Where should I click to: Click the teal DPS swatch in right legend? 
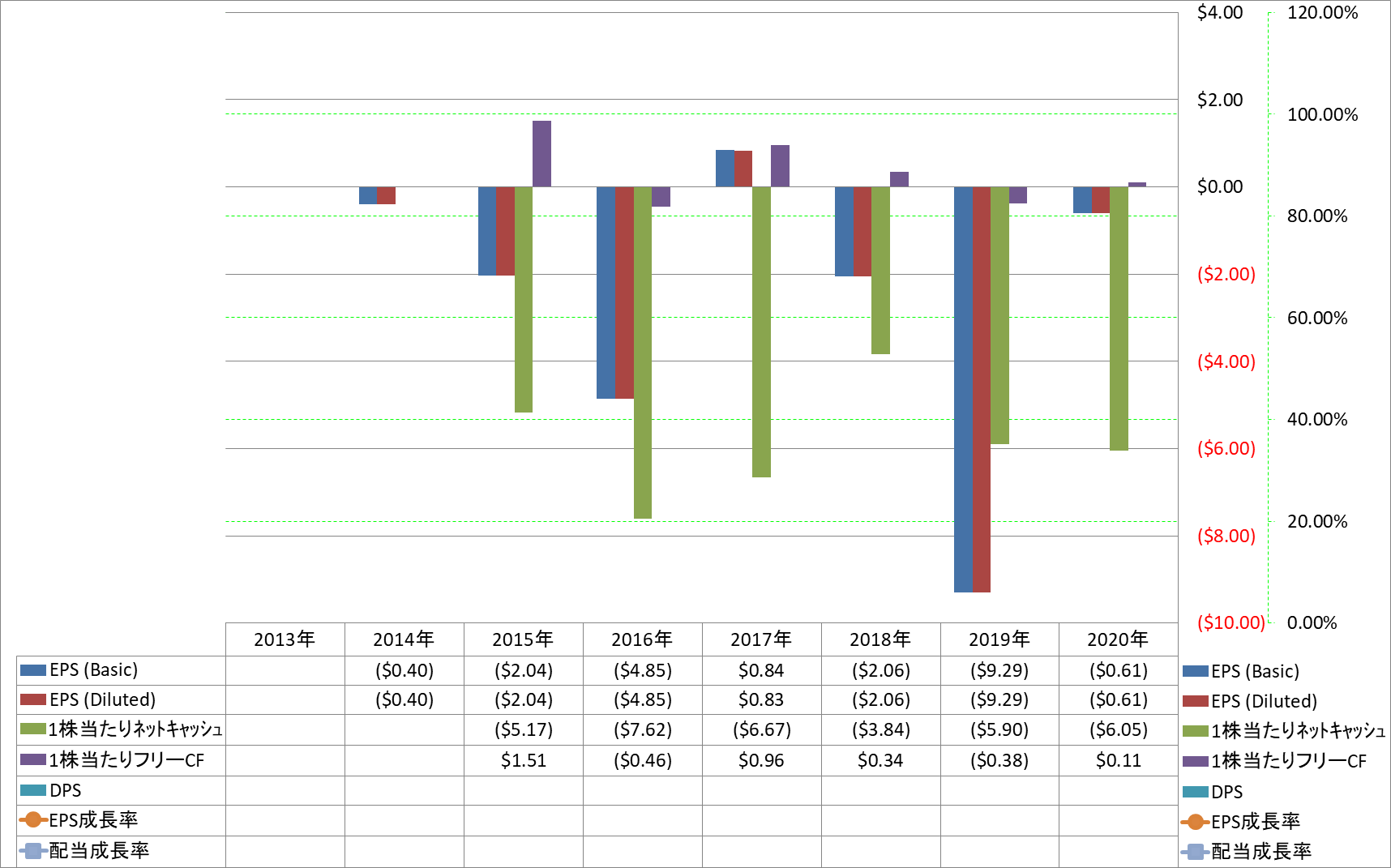[1196, 792]
